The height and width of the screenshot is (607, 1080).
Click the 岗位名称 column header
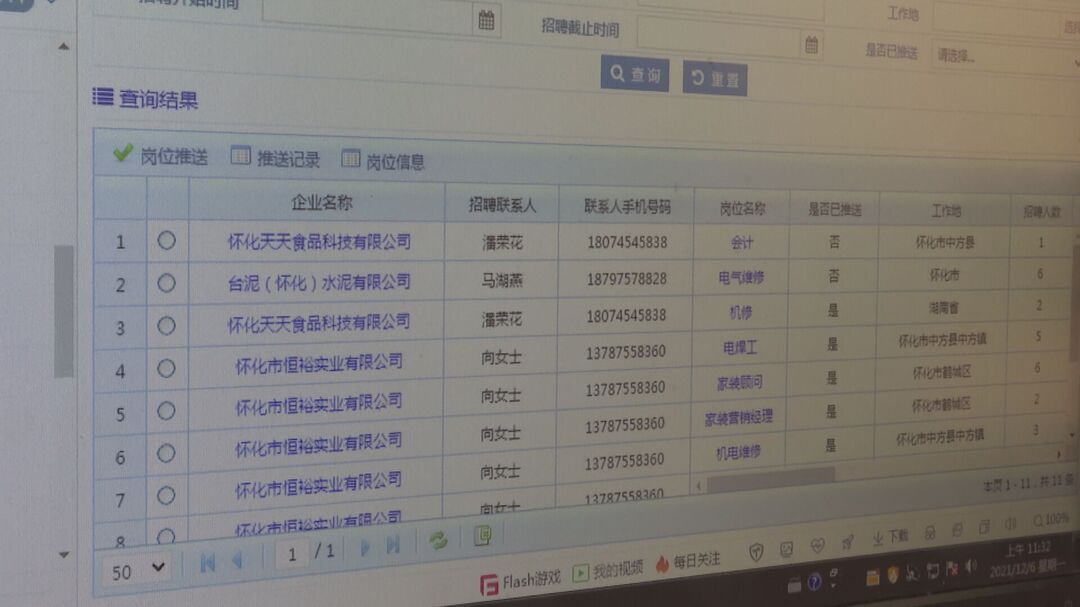click(742, 208)
